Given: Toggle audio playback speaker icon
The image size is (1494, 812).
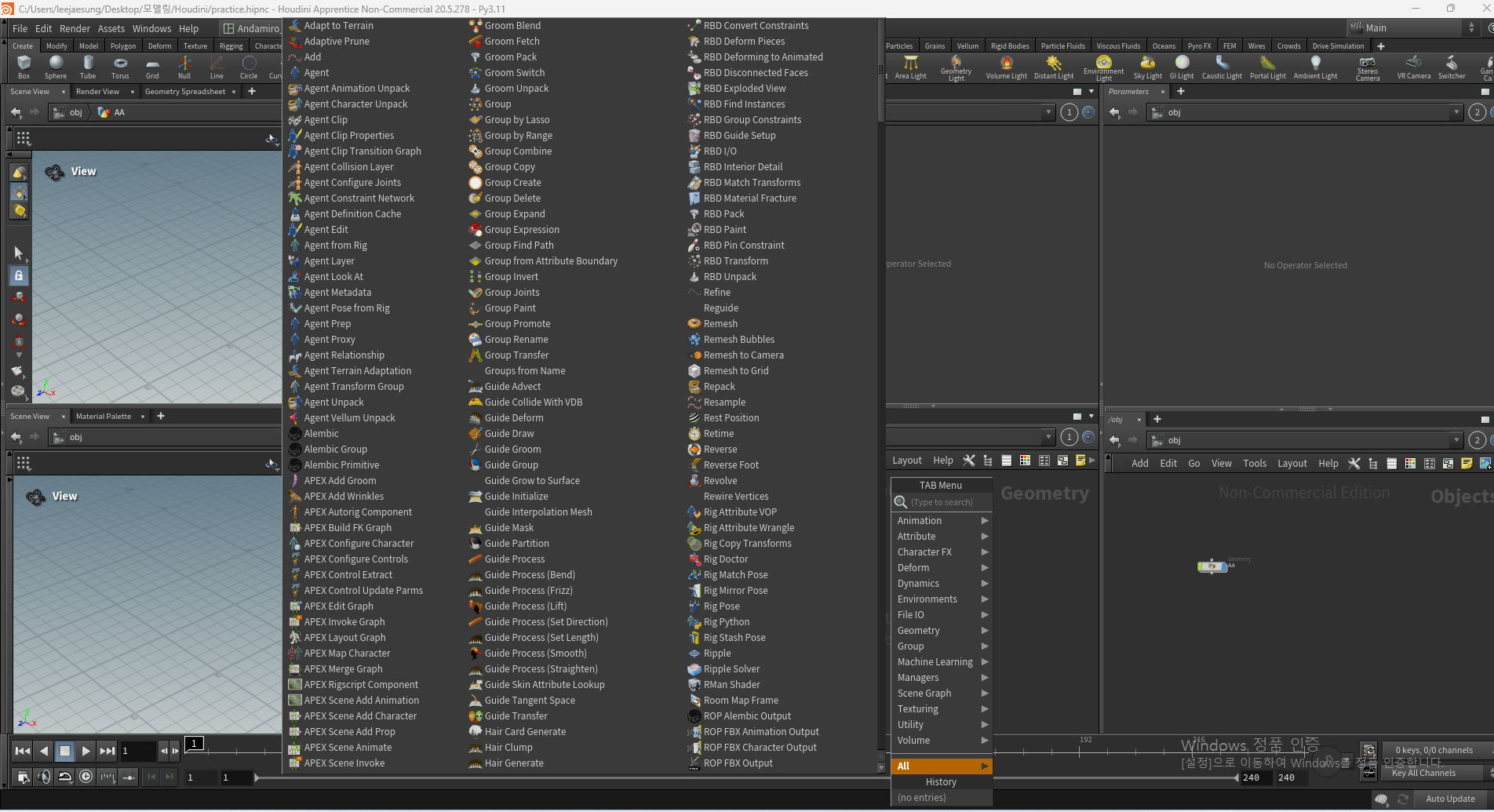Looking at the screenshot, I should point(44,777).
